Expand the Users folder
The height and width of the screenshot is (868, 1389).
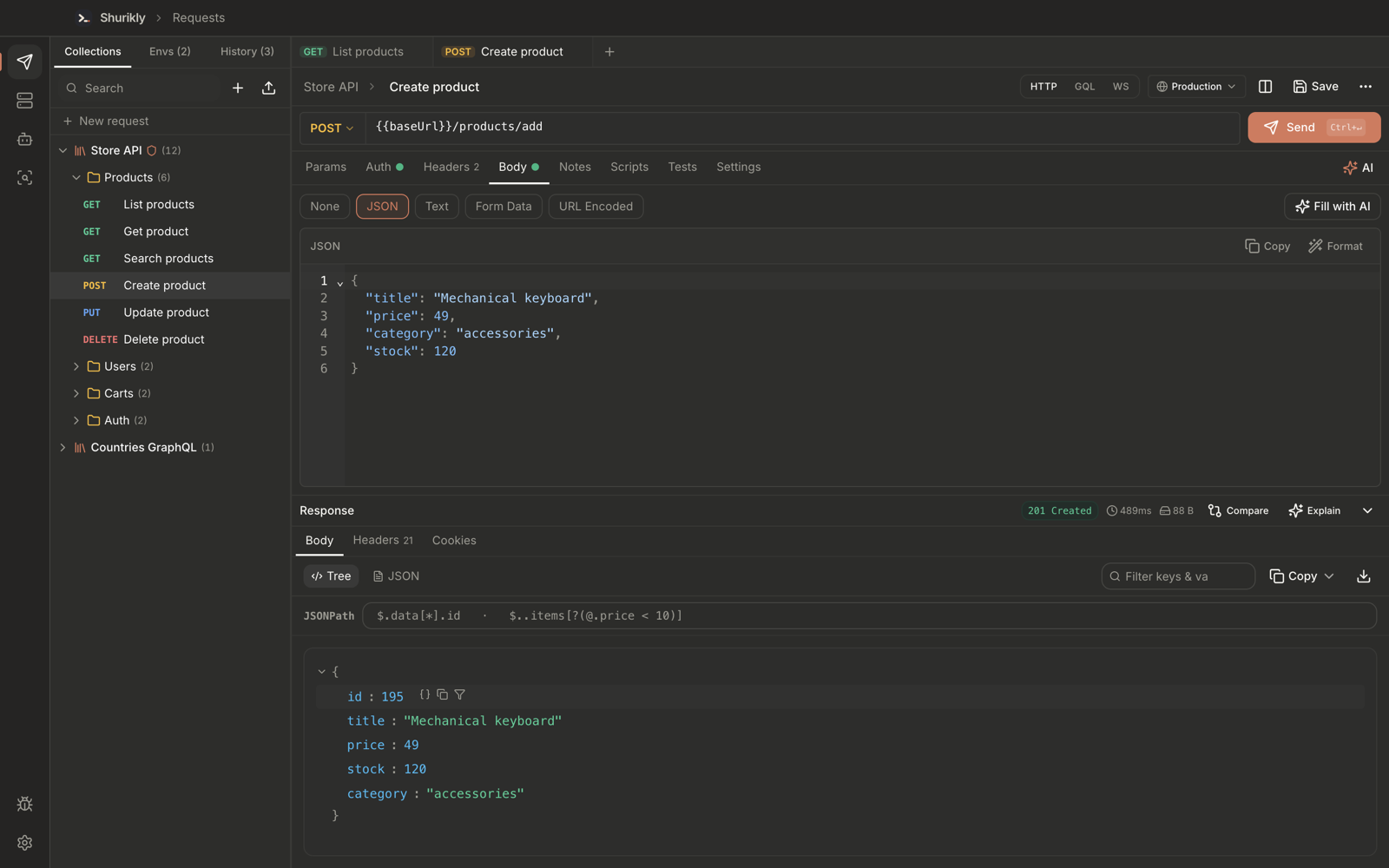76,366
